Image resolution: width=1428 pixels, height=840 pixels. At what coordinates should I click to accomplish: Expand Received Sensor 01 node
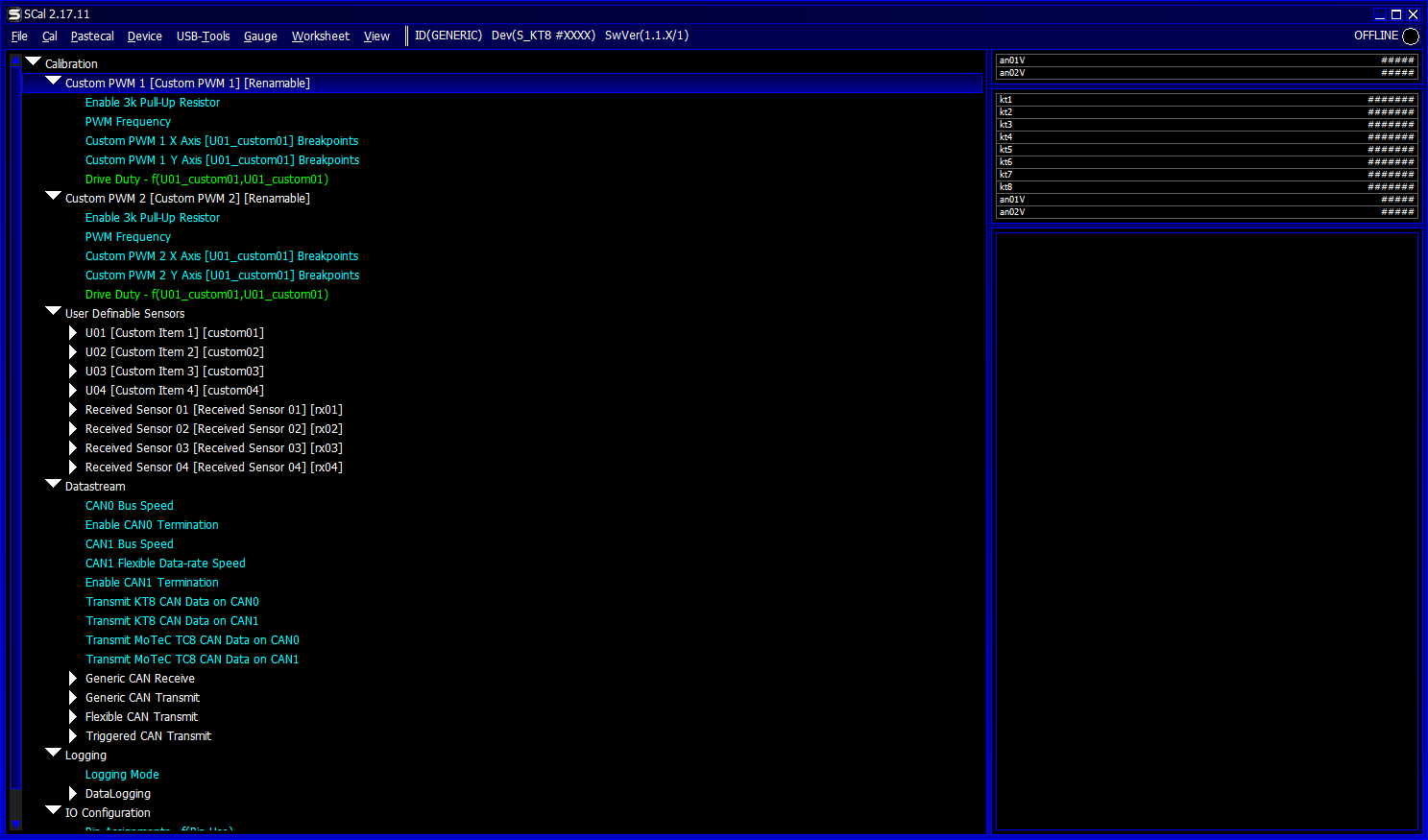click(73, 410)
